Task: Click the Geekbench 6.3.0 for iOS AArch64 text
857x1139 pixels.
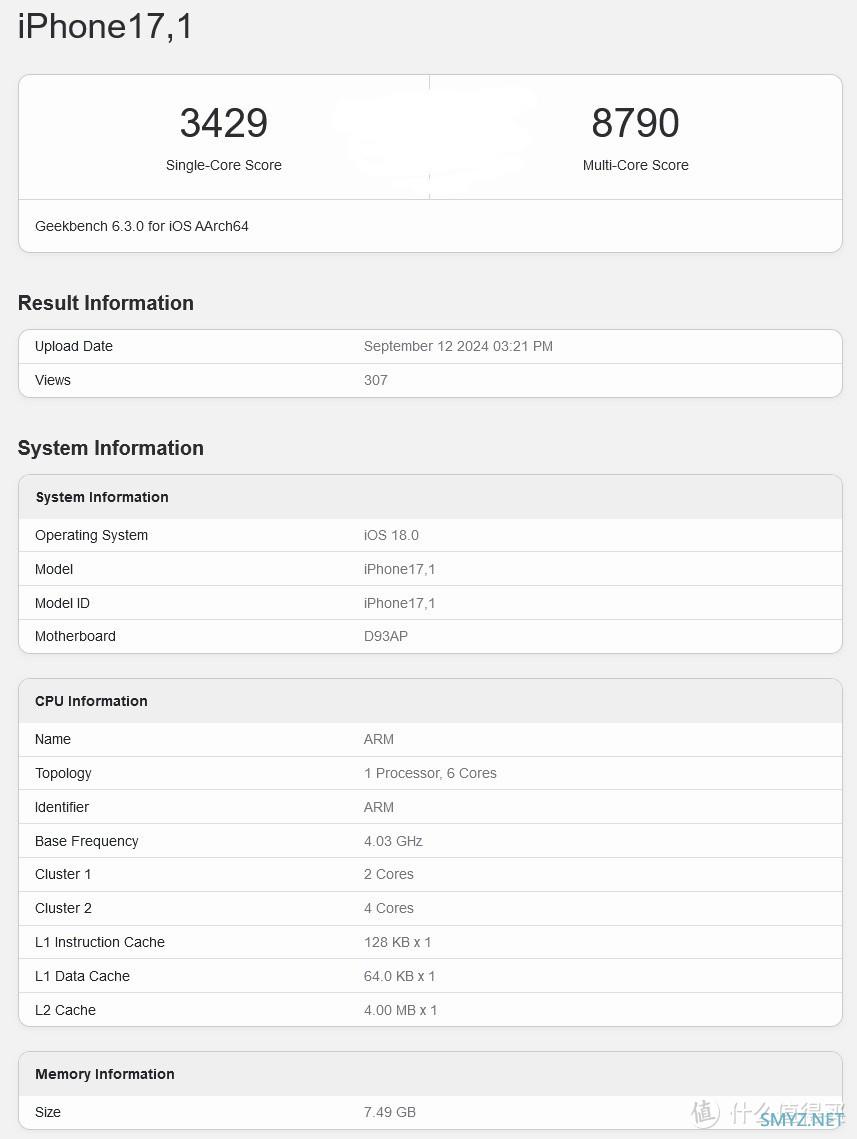Action: point(142,226)
